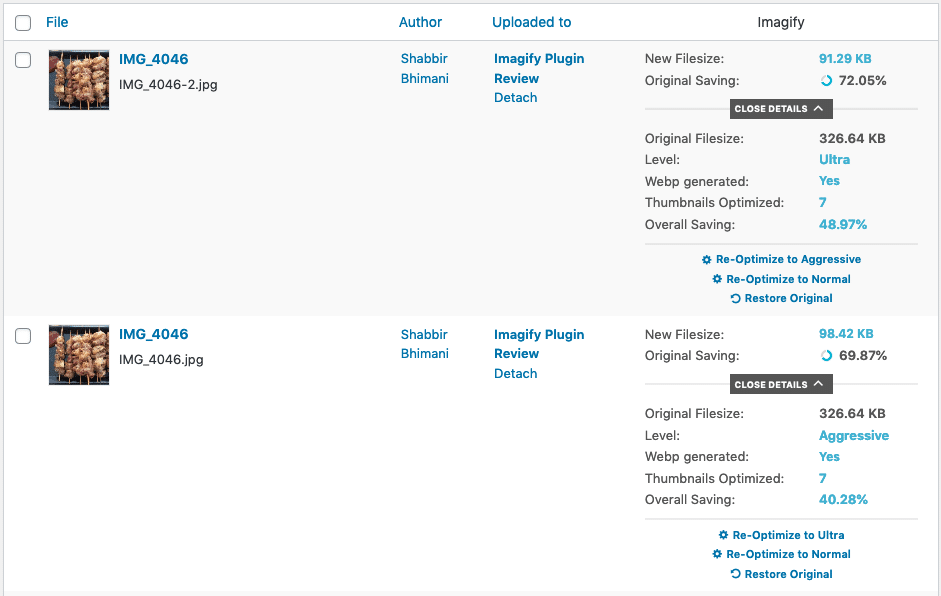The height and width of the screenshot is (596, 941).
Task: Click gear icon beside first Re-Optimize to Normal
Action: 717,279
